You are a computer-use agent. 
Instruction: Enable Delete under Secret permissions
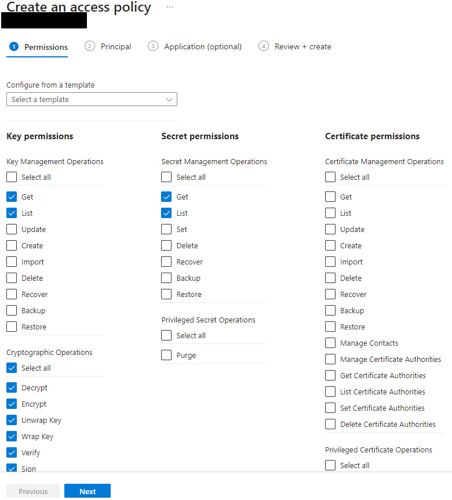[166, 245]
